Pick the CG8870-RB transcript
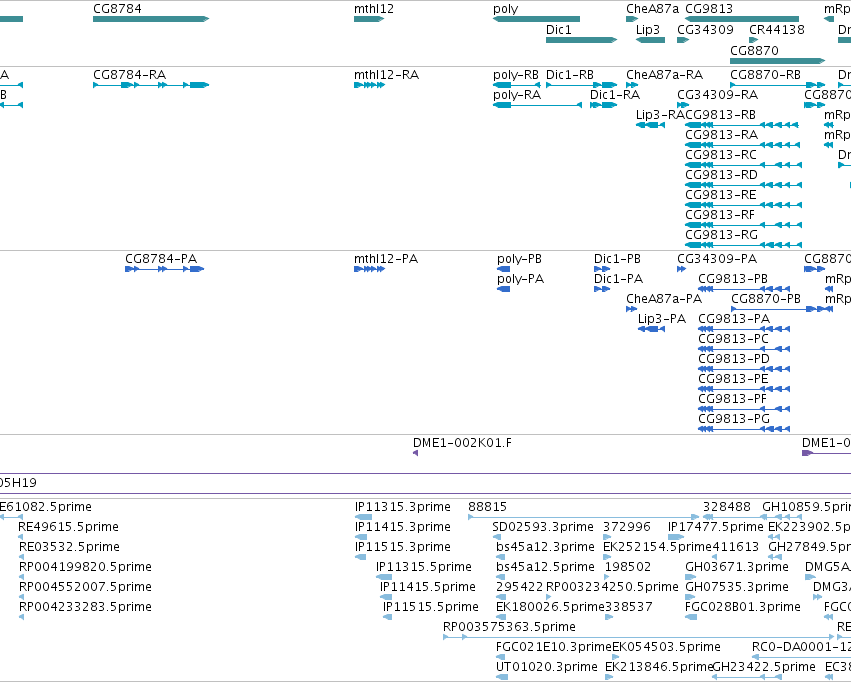 pos(778,85)
